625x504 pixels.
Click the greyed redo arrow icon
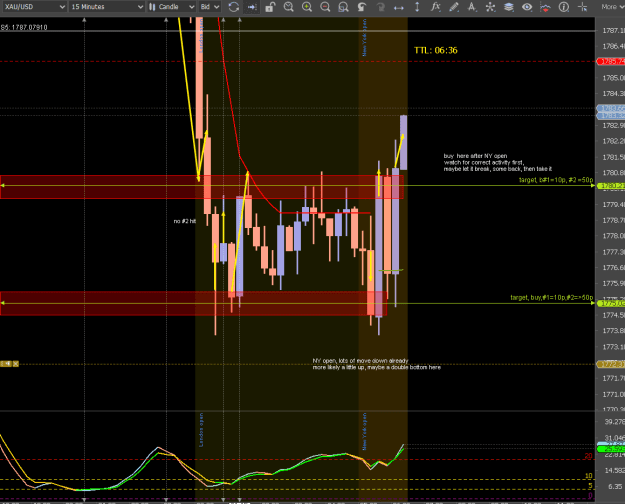380,7
